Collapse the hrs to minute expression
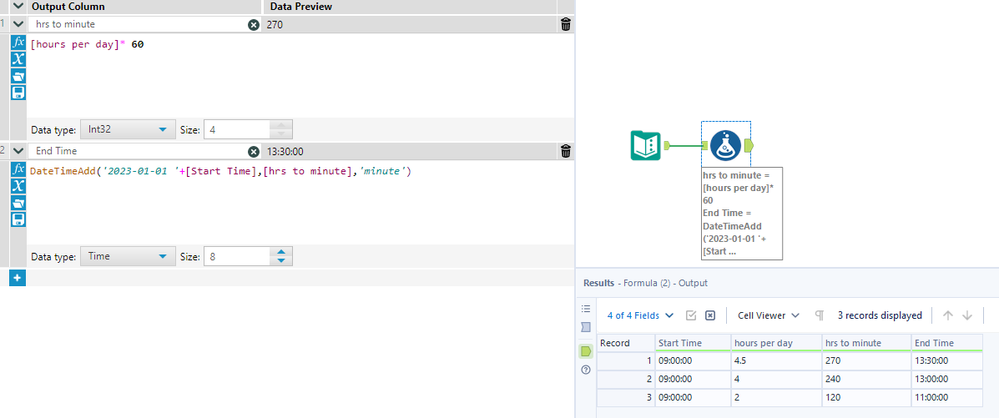 tap(18, 25)
